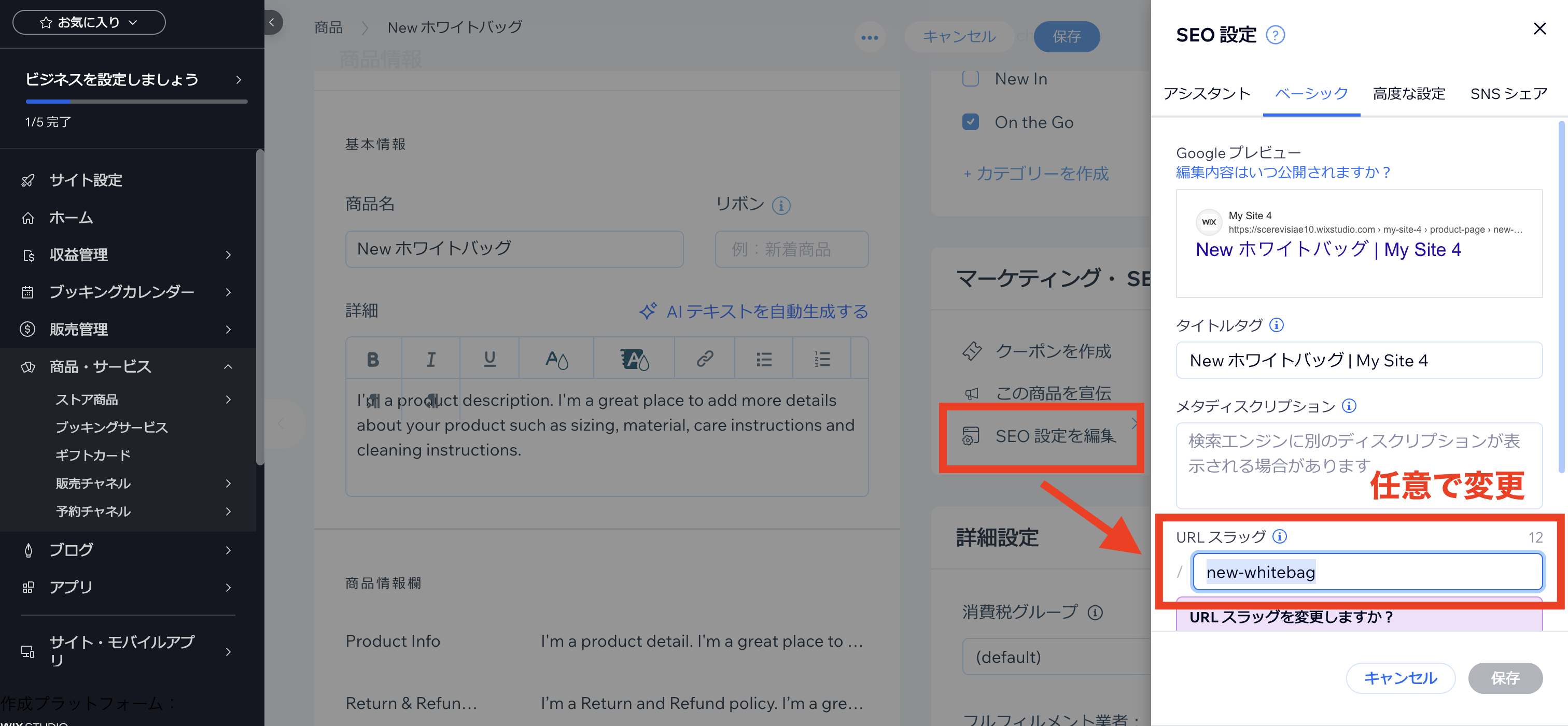Open ブッキングサービス in sidebar
Viewport: 1568px width, 726px height.
tap(111, 427)
